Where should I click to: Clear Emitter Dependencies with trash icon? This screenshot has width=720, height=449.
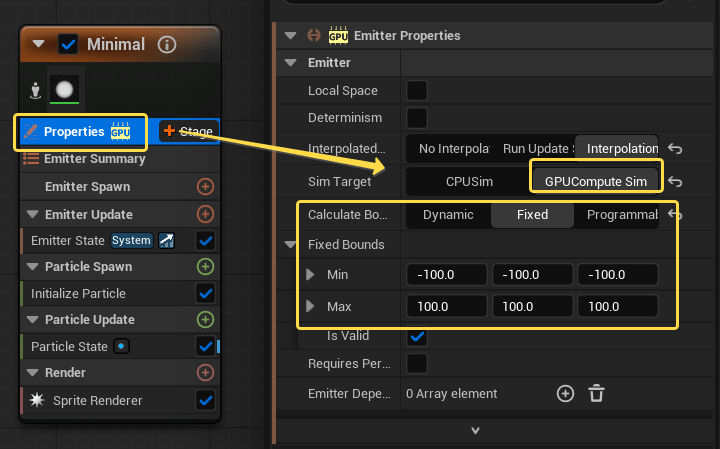tap(596, 393)
